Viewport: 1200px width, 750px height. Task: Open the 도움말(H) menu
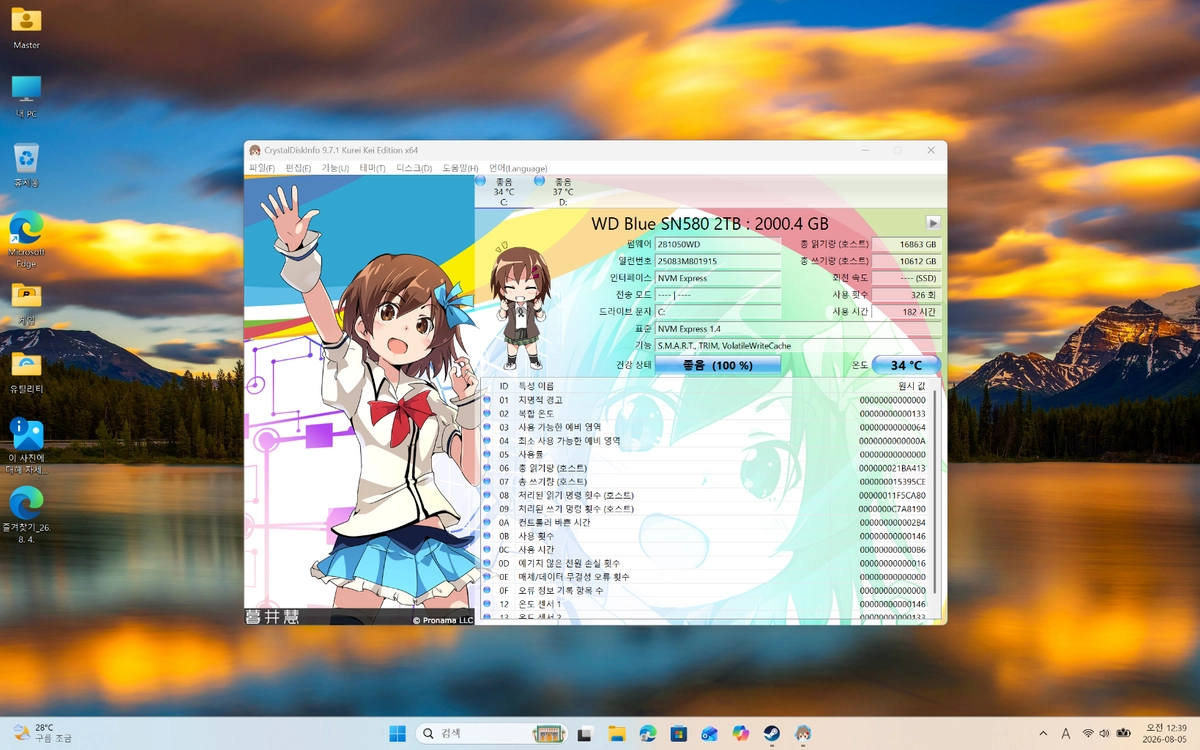[460, 168]
